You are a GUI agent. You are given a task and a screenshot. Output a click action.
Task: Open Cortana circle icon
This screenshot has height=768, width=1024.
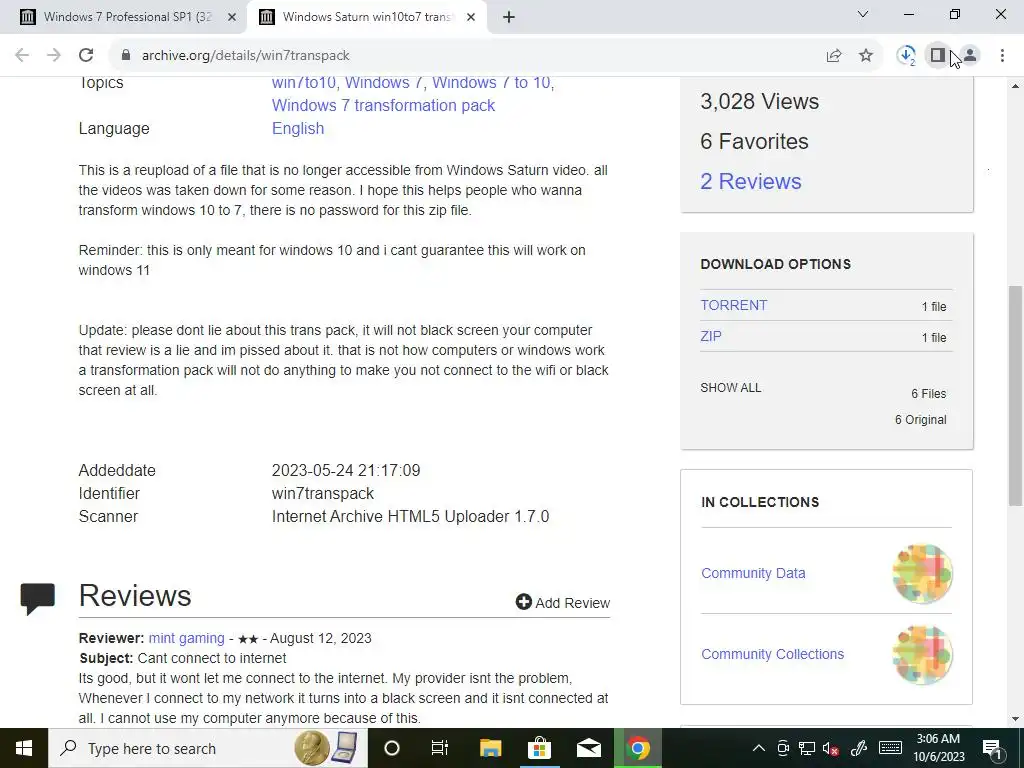click(392, 748)
